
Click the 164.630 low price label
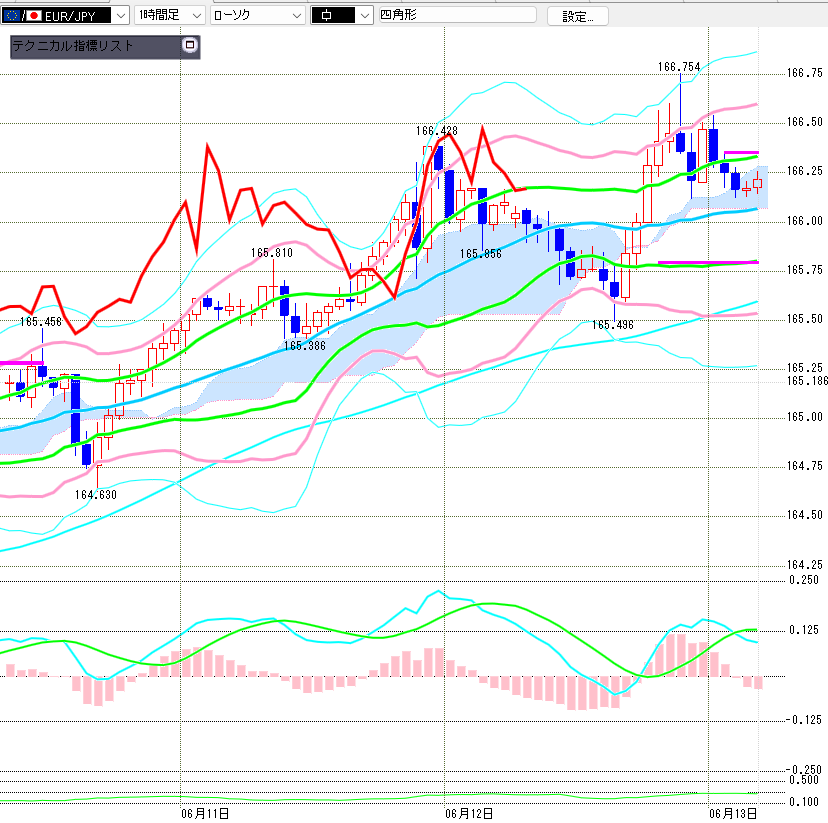(96, 495)
